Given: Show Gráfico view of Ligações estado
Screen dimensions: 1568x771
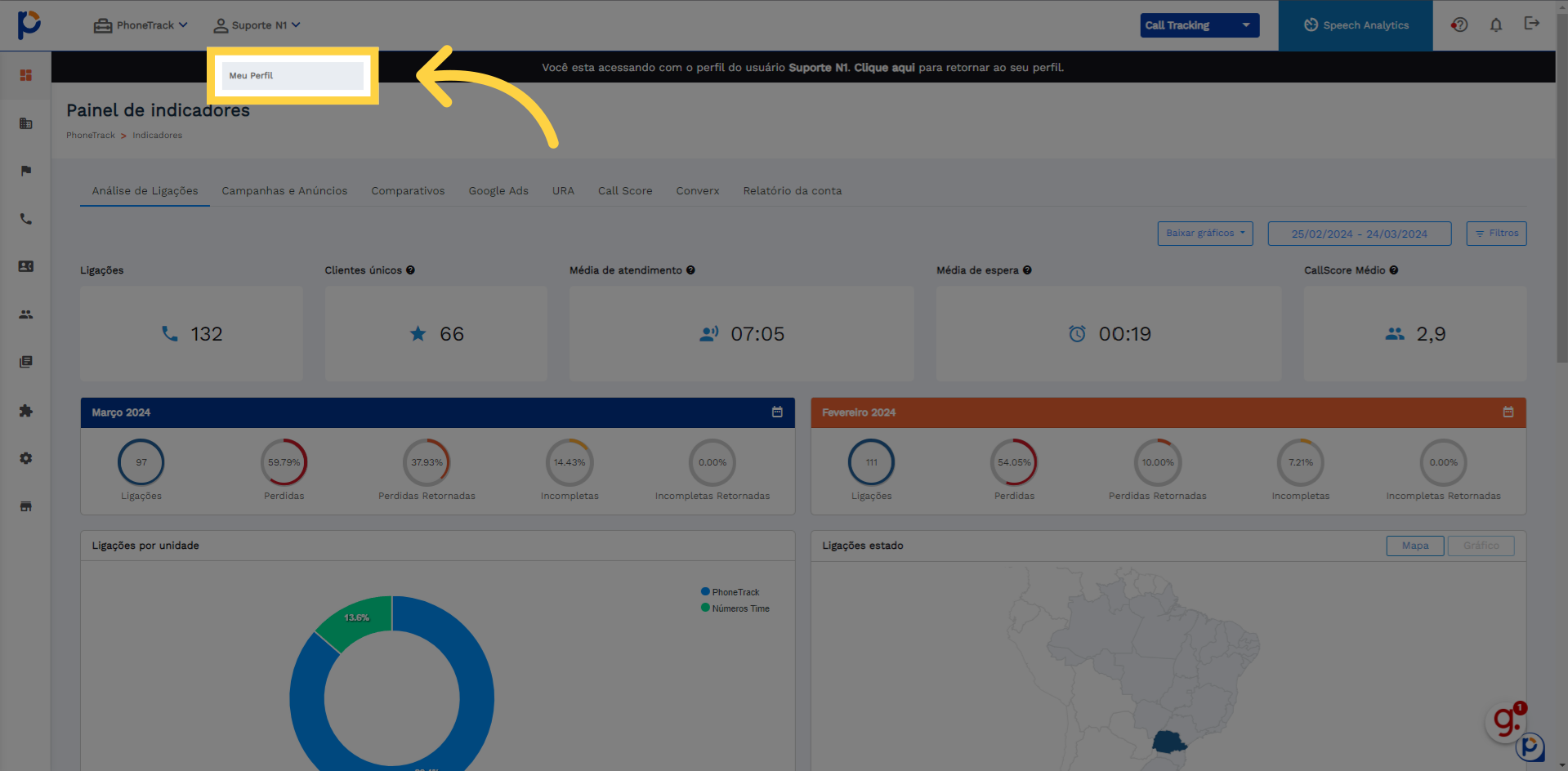Looking at the screenshot, I should click(x=1481, y=546).
